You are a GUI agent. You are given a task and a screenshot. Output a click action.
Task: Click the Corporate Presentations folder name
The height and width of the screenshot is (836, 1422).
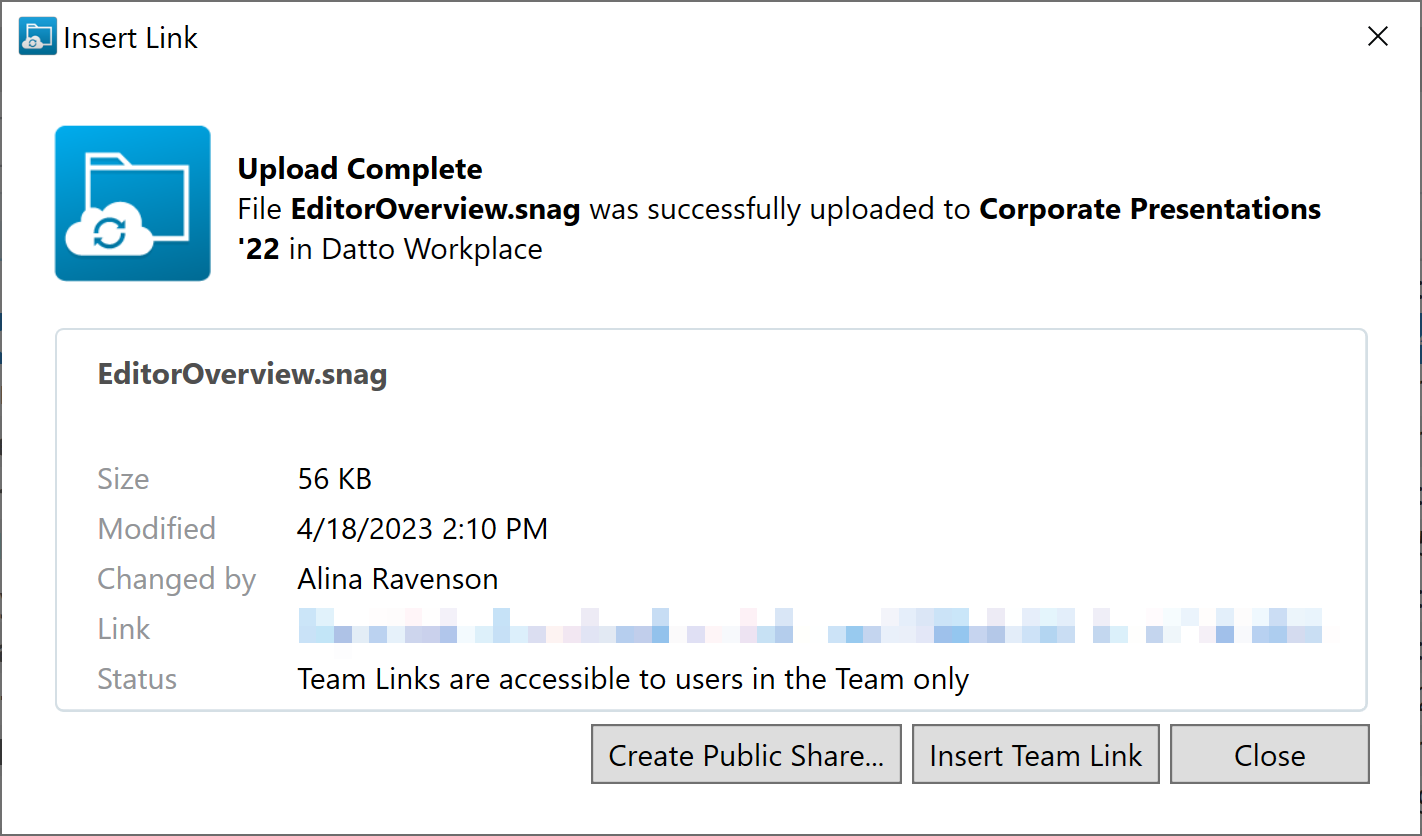tap(1149, 209)
